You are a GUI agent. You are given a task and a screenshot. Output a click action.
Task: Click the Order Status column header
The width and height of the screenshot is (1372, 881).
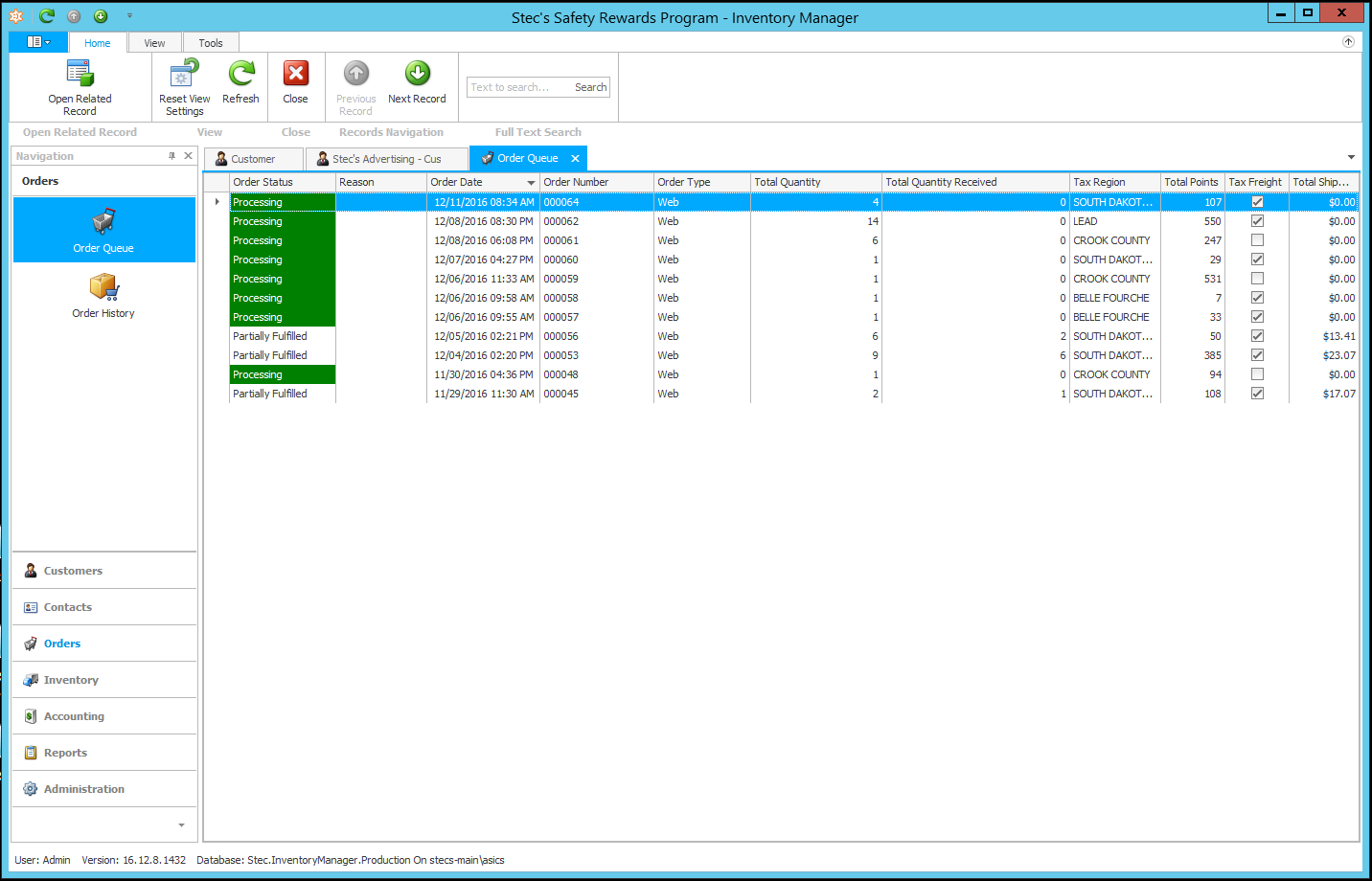tap(283, 182)
